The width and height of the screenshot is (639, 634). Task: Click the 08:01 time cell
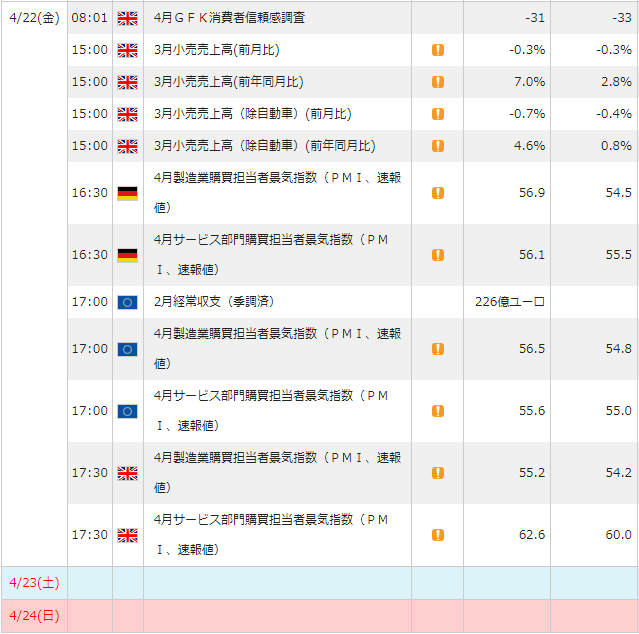tap(90, 18)
